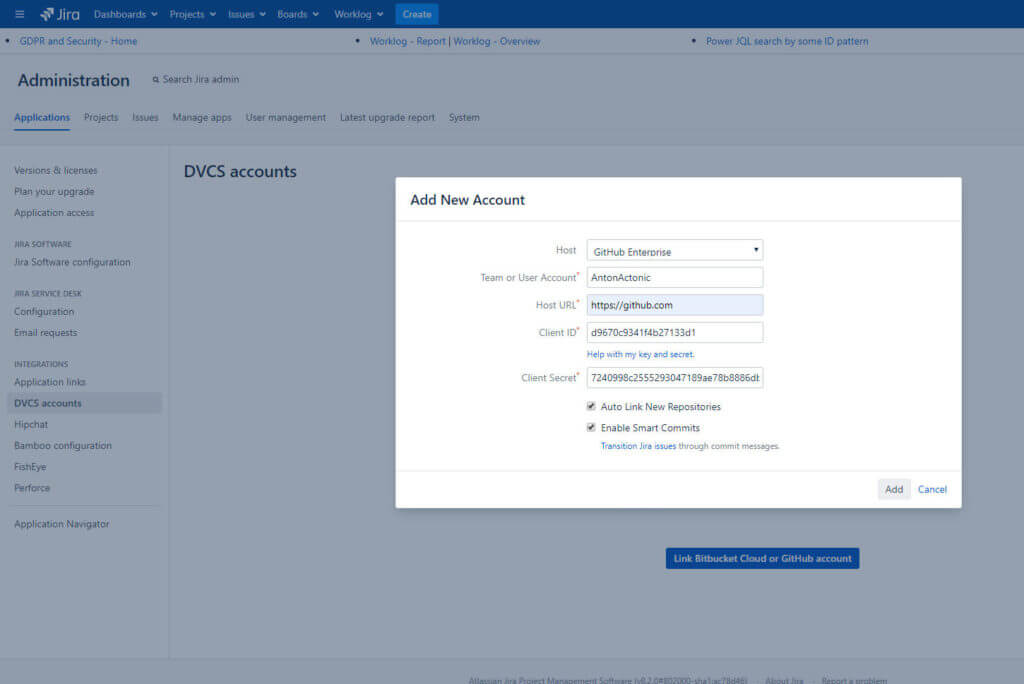Open the Host dropdown showing GitHub Enterprise

pyautogui.click(x=675, y=250)
